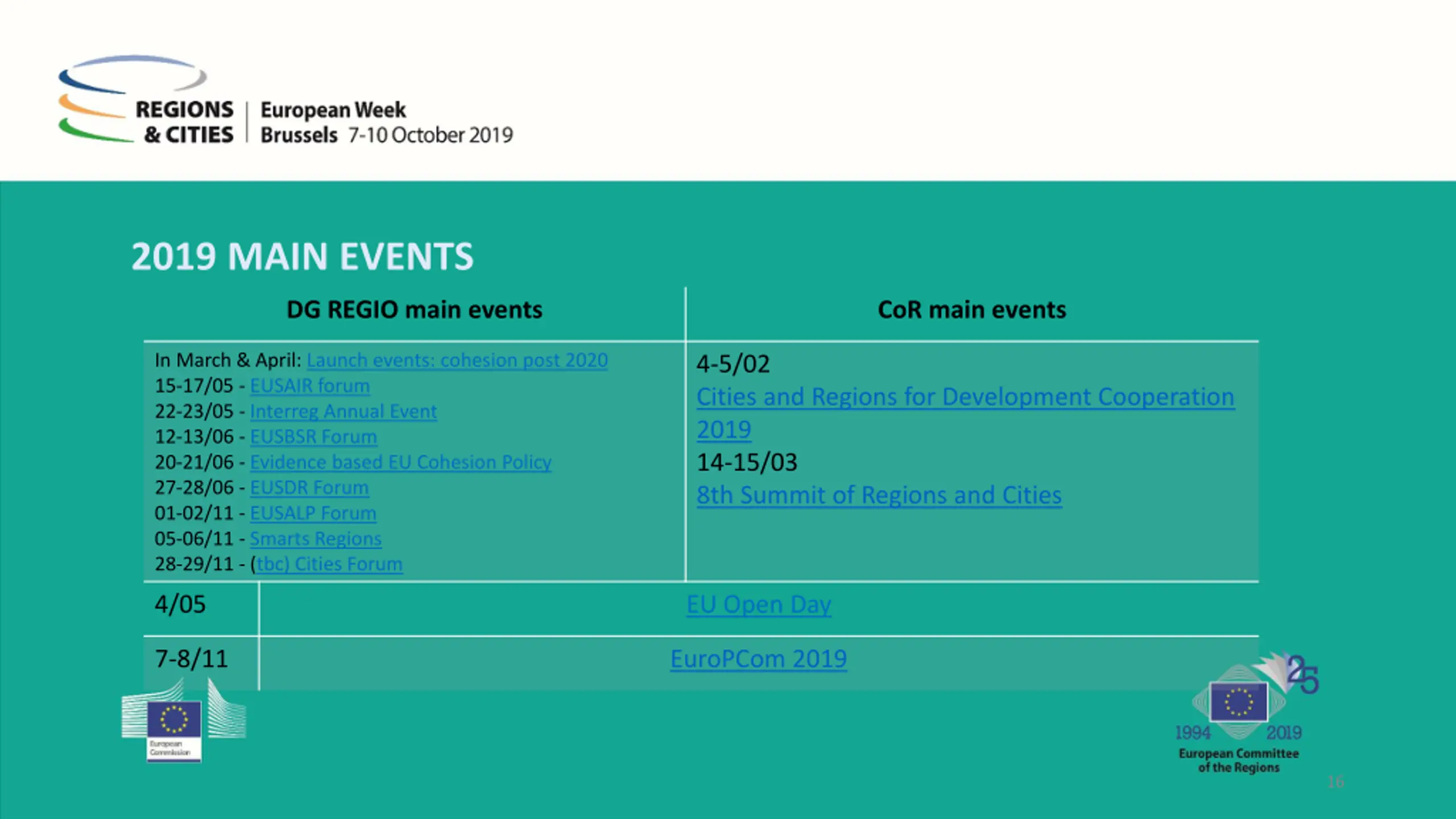The image size is (1456, 819).
Task: Click Evidence based EU Cohesion Policy link
Action: coord(401,462)
